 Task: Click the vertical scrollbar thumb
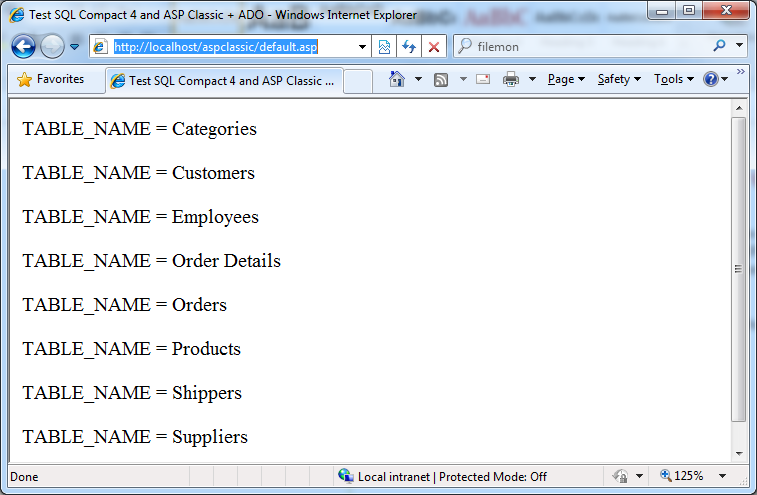739,269
